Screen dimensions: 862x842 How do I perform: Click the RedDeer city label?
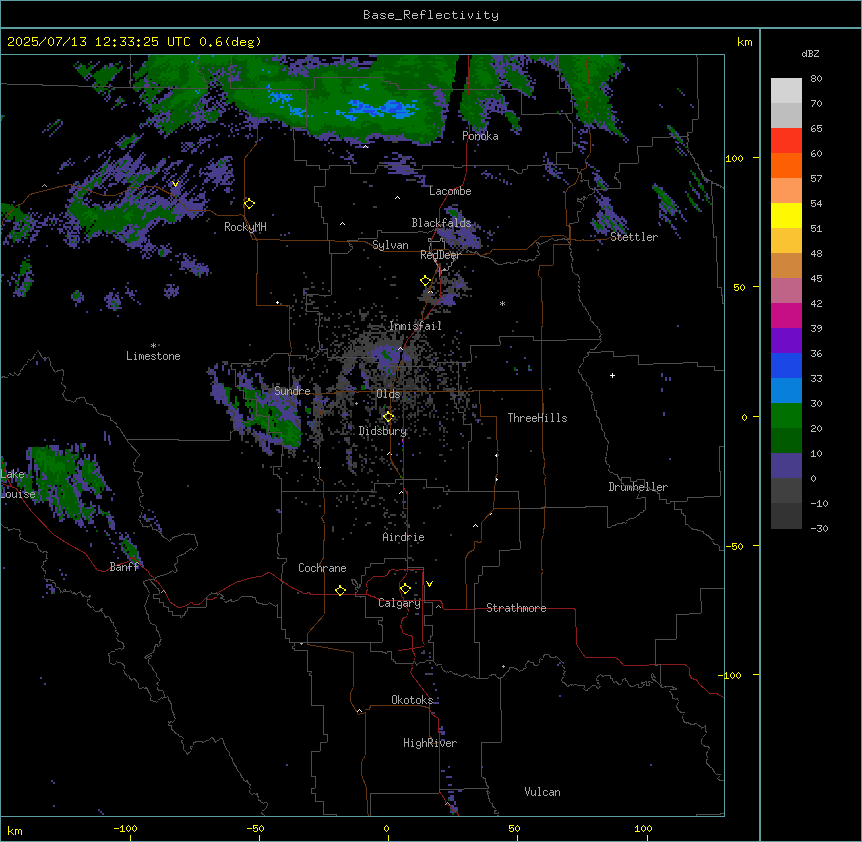[x=440, y=255]
